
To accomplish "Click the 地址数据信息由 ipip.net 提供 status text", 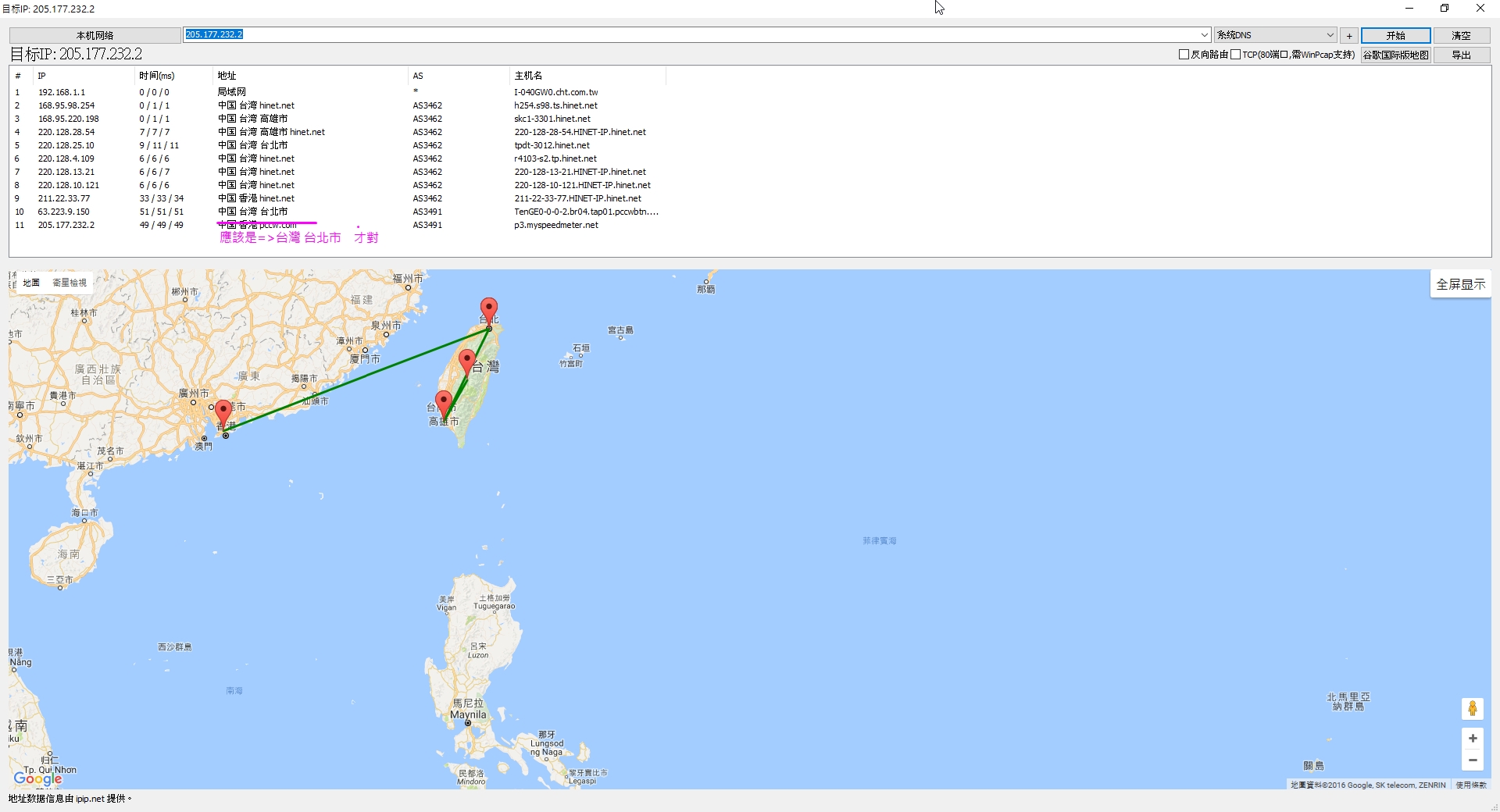I will coord(70,799).
